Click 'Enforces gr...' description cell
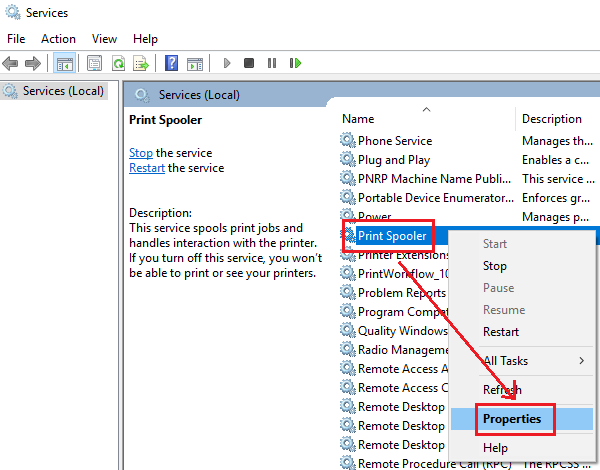This screenshot has height=470, width=600. click(x=556, y=198)
